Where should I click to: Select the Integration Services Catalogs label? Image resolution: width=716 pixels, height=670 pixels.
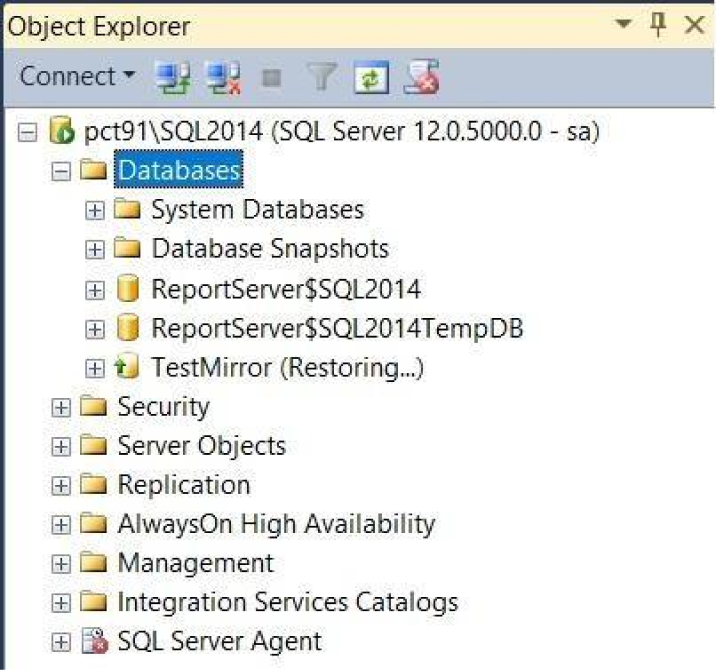(288, 602)
